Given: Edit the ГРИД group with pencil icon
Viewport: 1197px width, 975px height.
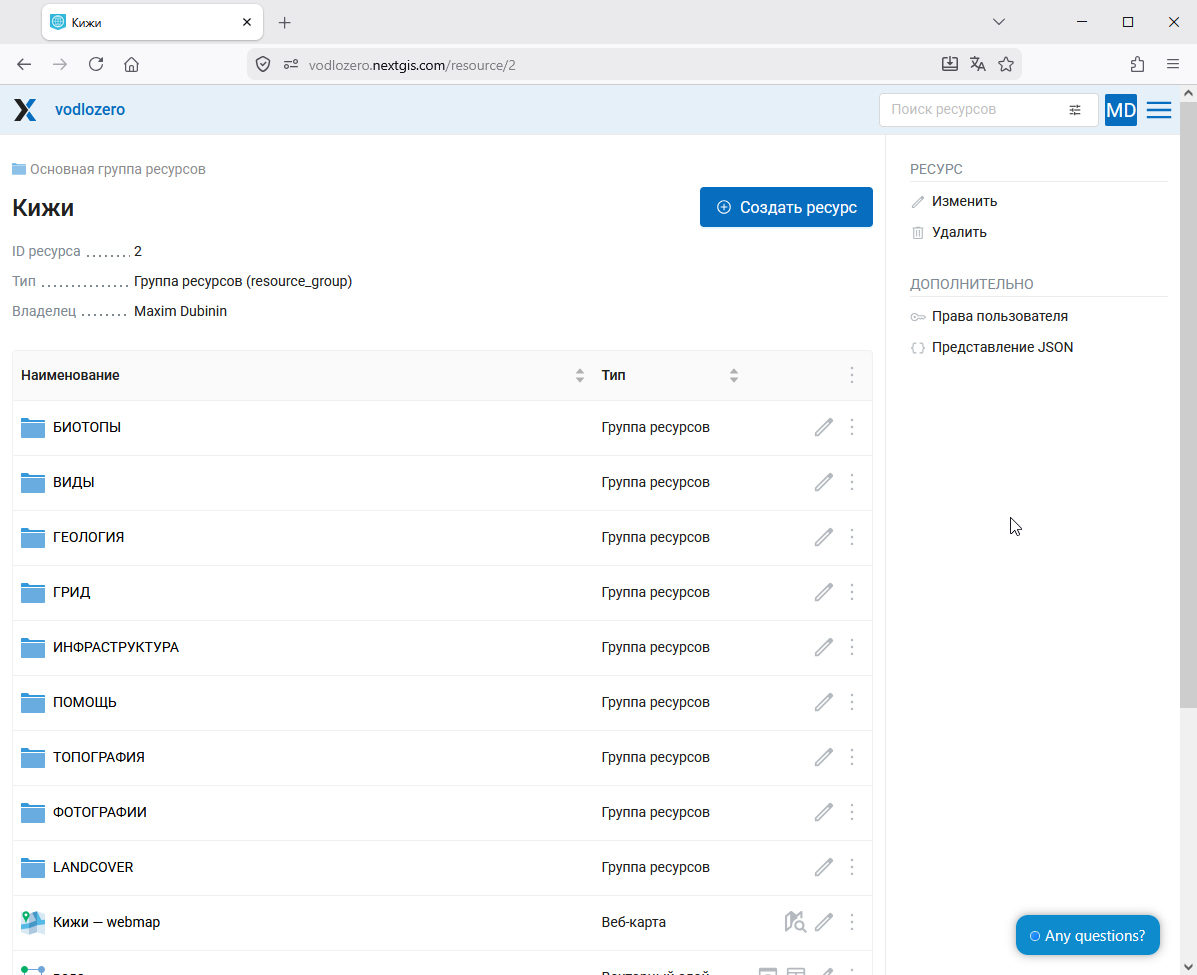Looking at the screenshot, I should (823, 592).
